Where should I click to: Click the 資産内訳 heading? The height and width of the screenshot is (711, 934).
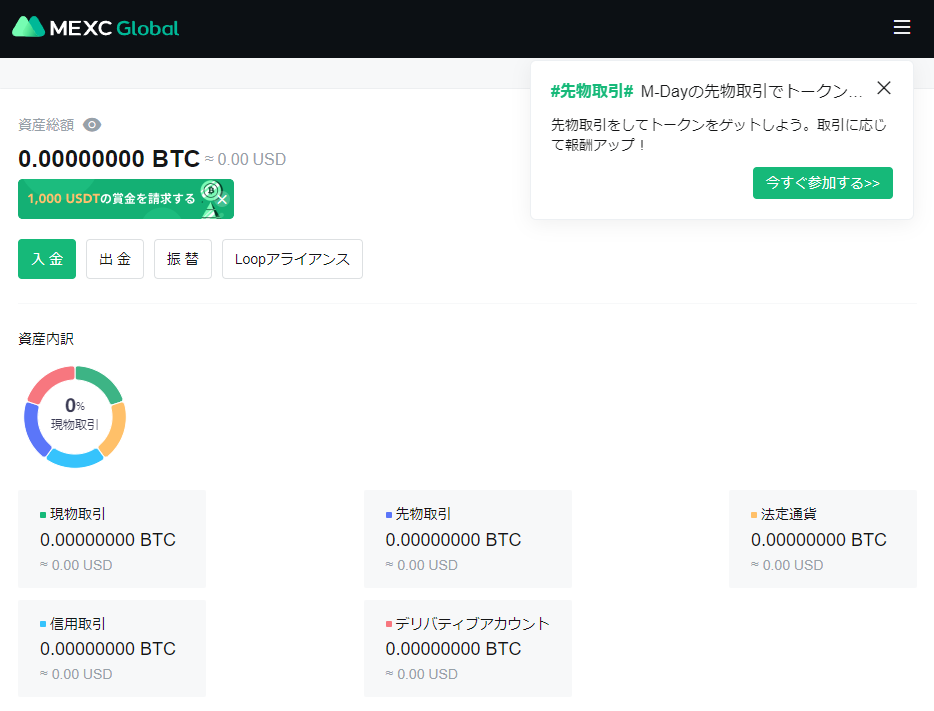(x=46, y=339)
